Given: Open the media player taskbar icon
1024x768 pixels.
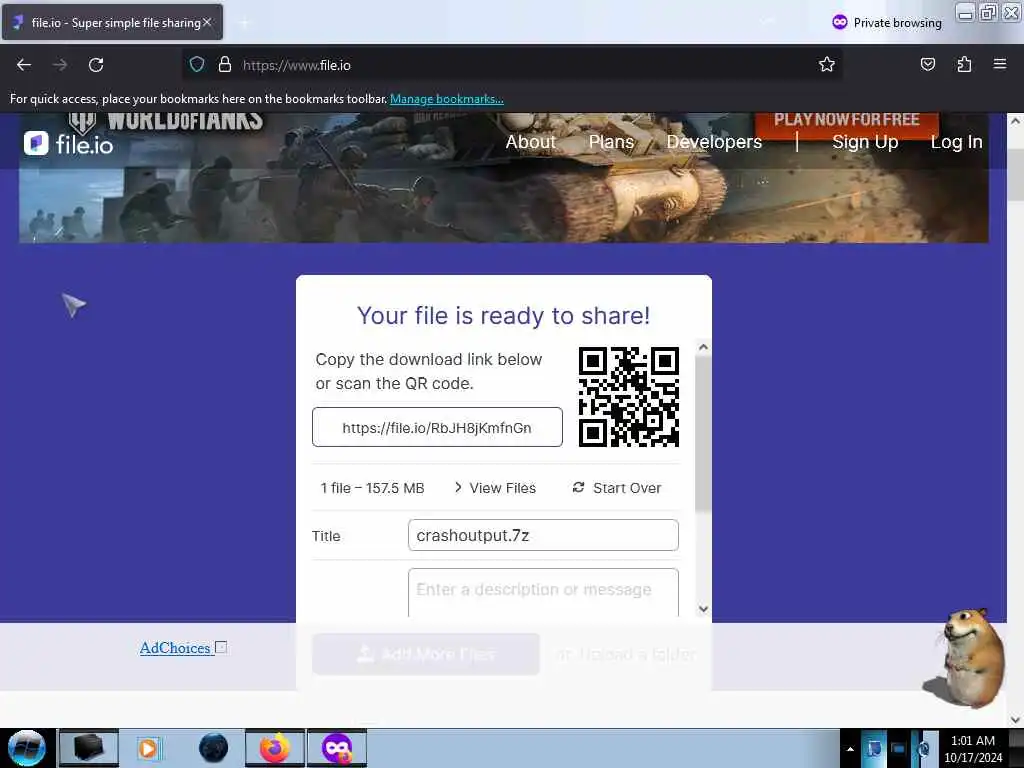Looking at the screenshot, I should coord(148,748).
